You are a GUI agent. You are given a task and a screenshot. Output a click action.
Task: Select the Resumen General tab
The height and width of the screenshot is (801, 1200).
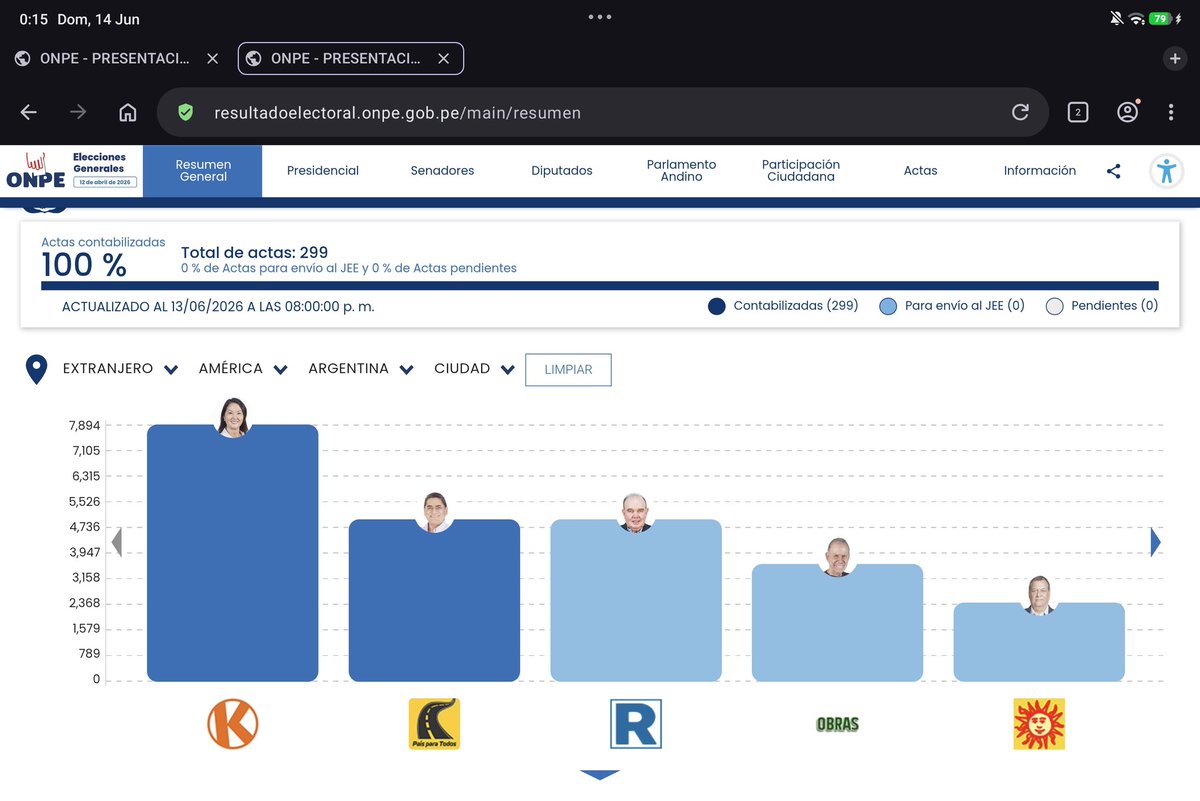tap(203, 171)
